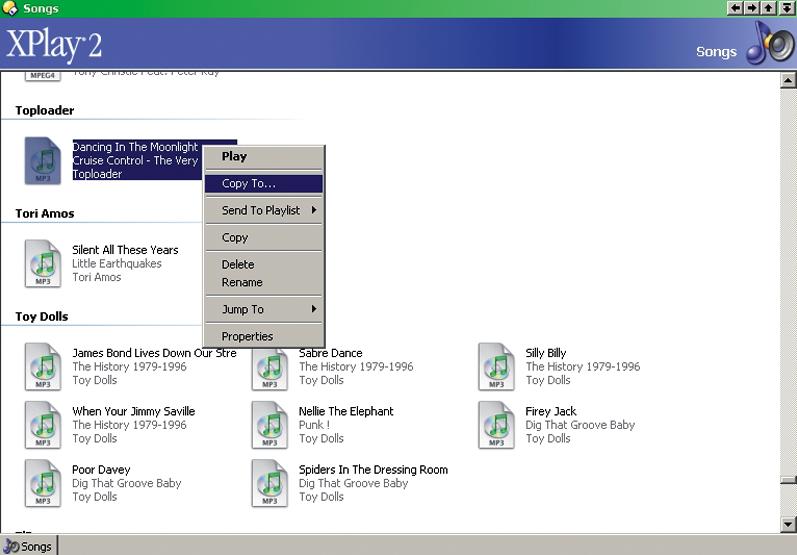Click the MP3 icon for James Bond Lives Down Our Stre
This screenshot has height=555, width=797.
pos(43,366)
